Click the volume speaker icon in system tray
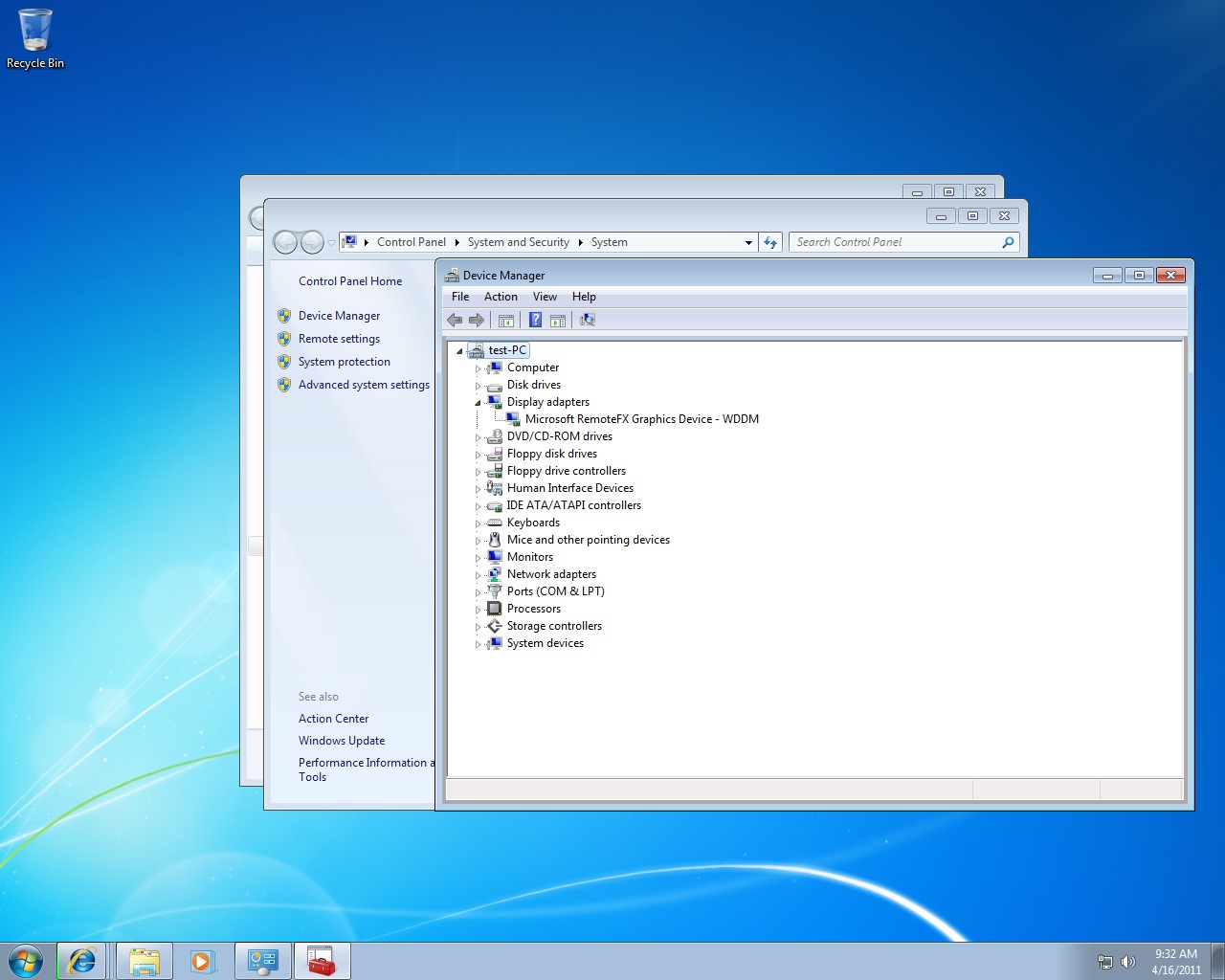 pos(1128,962)
